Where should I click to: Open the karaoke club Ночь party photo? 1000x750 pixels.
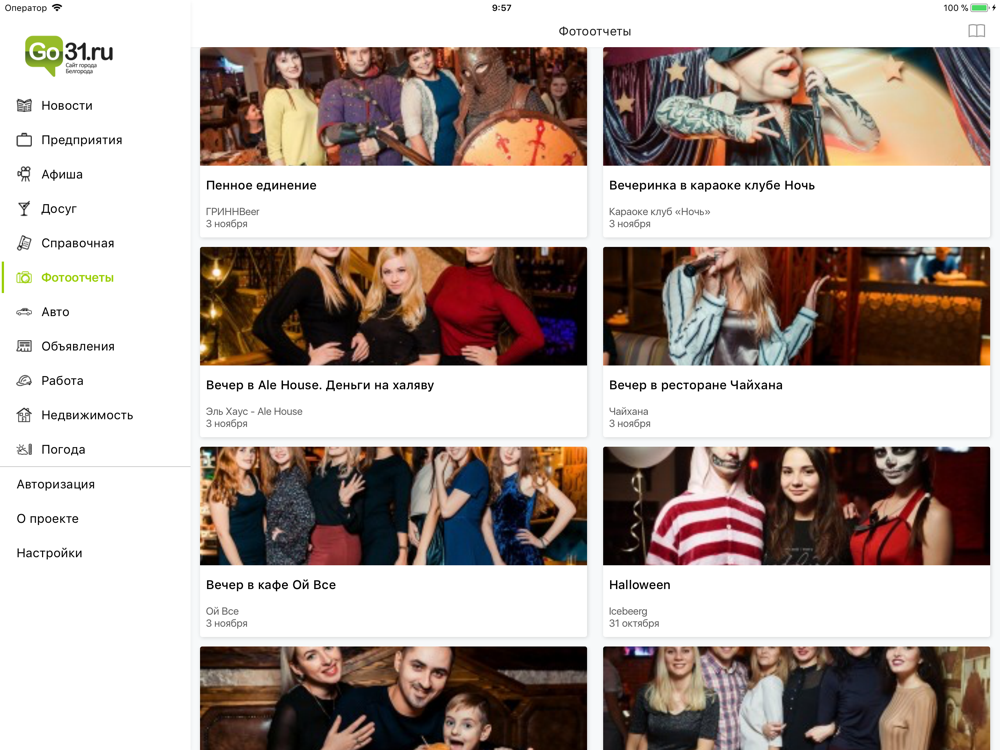tap(797, 107)
